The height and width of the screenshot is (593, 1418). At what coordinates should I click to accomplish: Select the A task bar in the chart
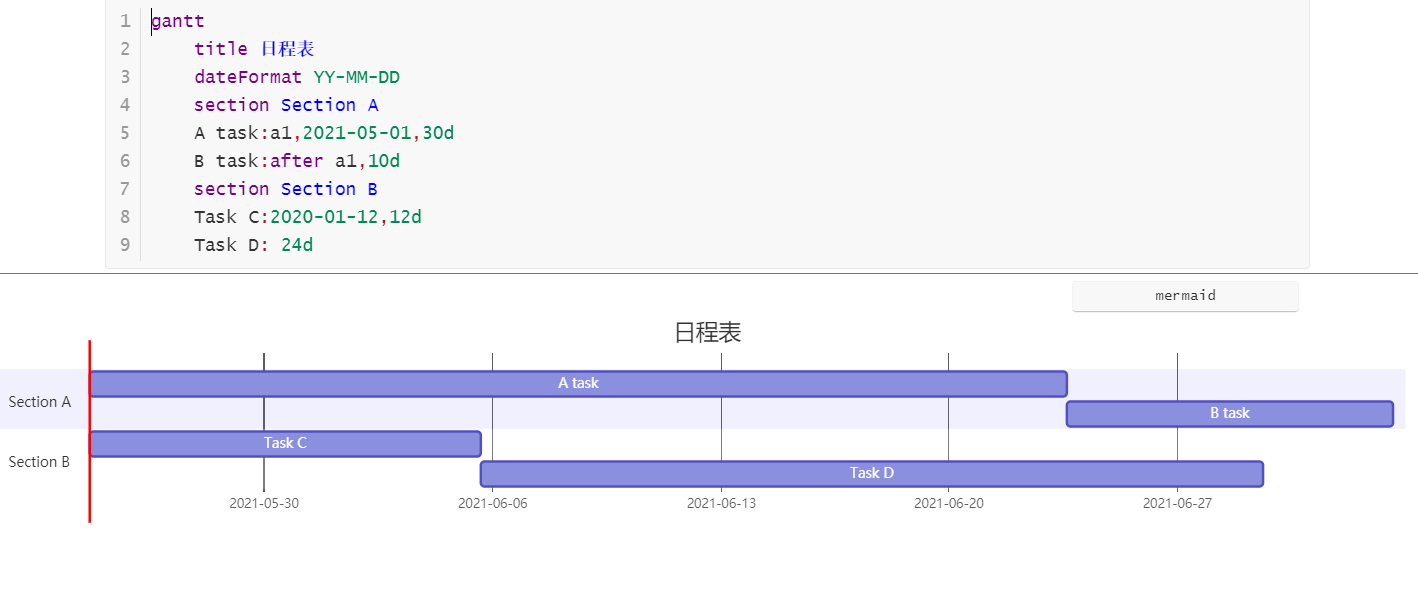pyautogui.click(x=578, y=383)
